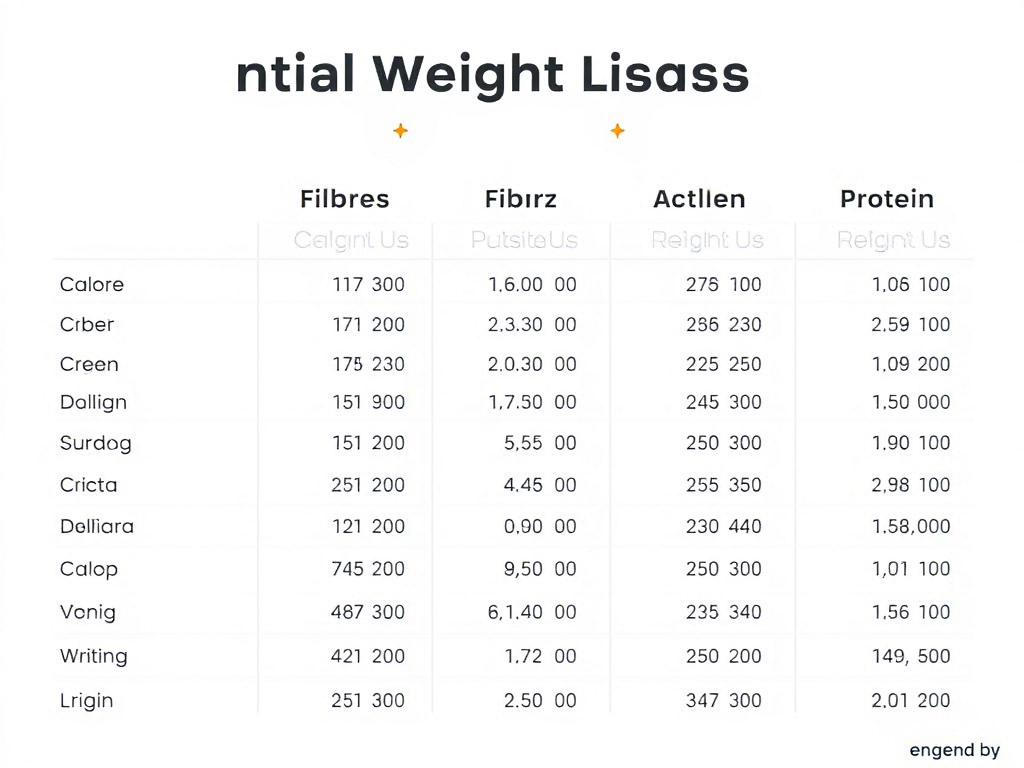
Task: Click the Vonig row label
Action: click(x=88, y=613)
